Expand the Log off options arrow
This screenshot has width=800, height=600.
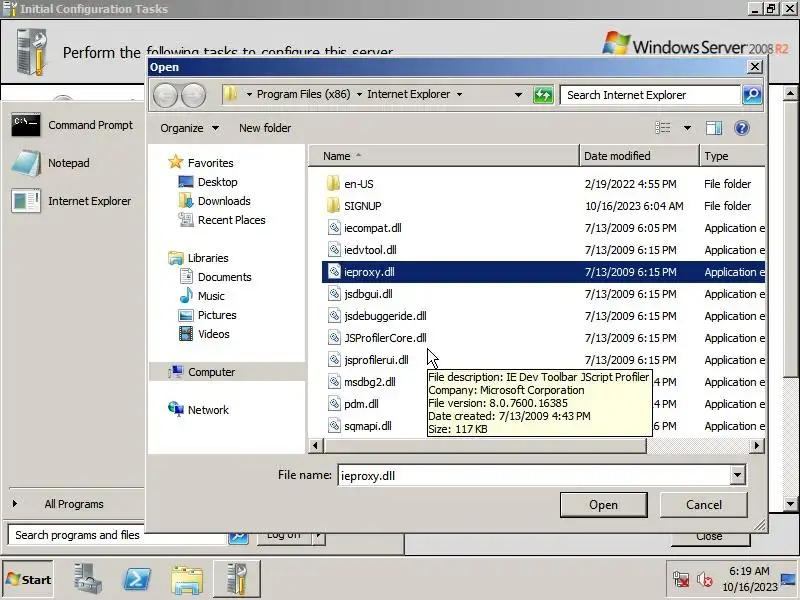click(x=318, y=536)
